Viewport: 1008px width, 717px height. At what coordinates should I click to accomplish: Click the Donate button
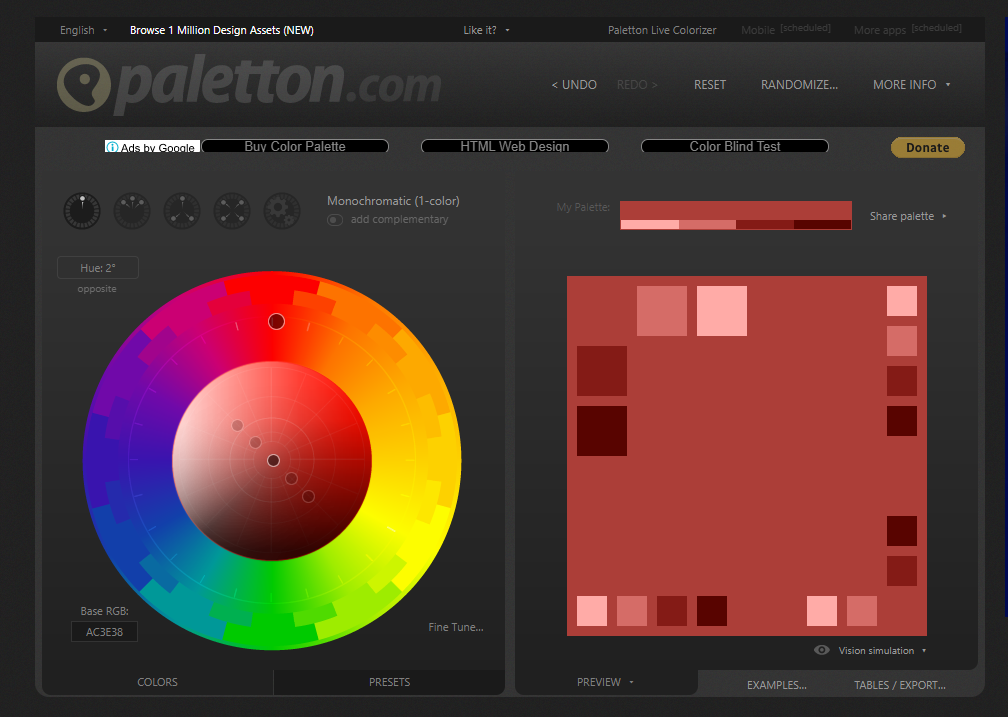click(928, 147)
